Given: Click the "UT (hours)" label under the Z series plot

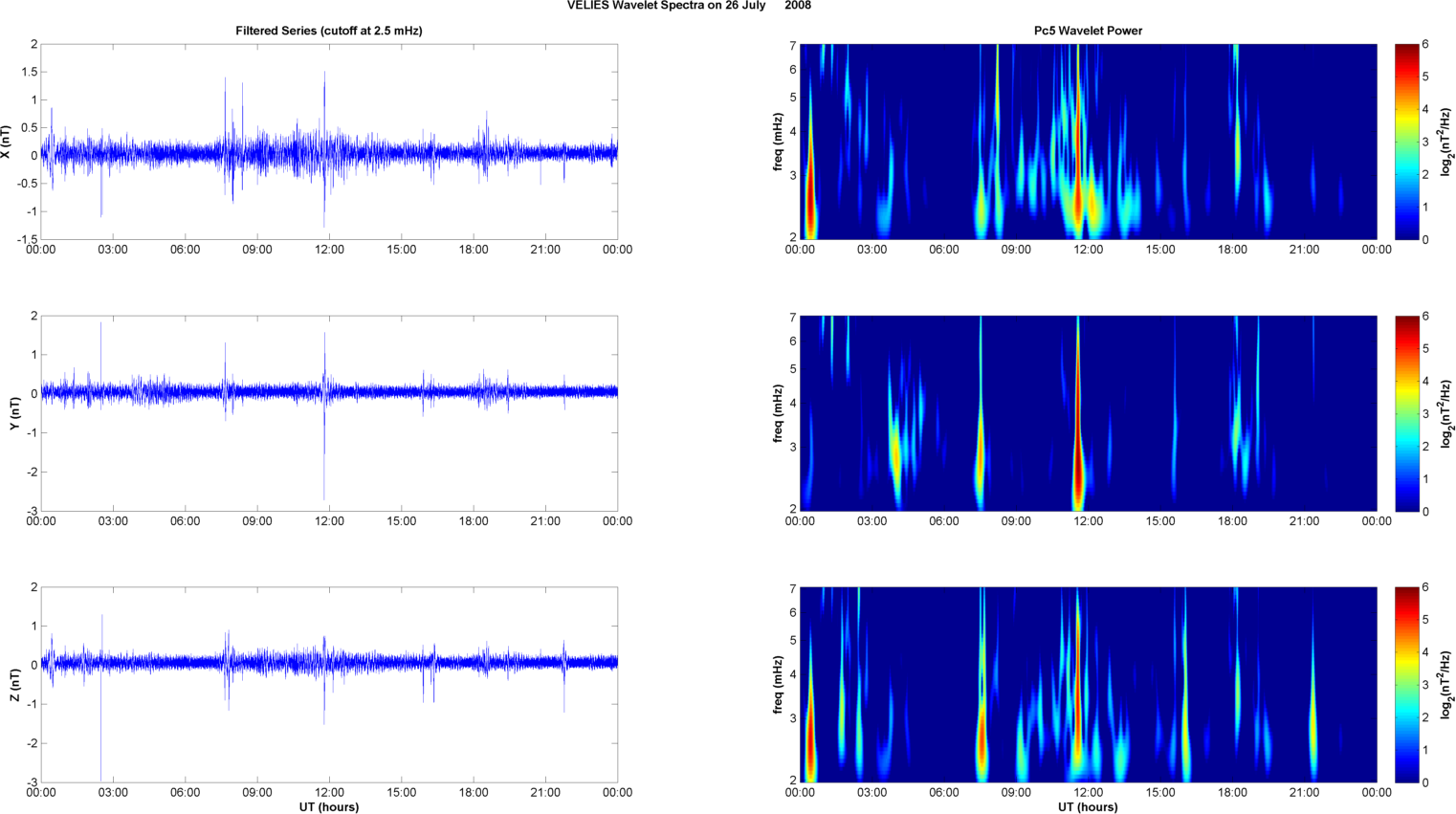Looking at the screenshot, I should pyautogui.click(x=329, y=807).
